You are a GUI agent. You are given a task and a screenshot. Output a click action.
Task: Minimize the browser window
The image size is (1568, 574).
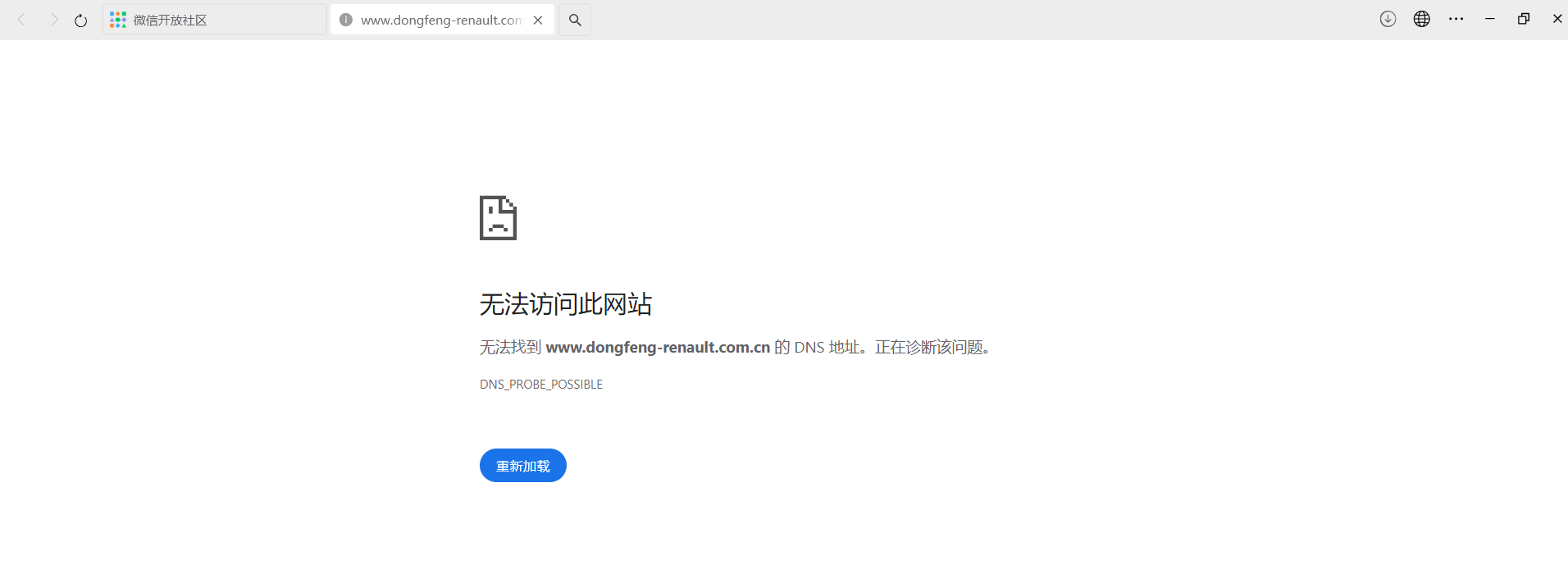pyautogui.click(x=1490, y=19)
